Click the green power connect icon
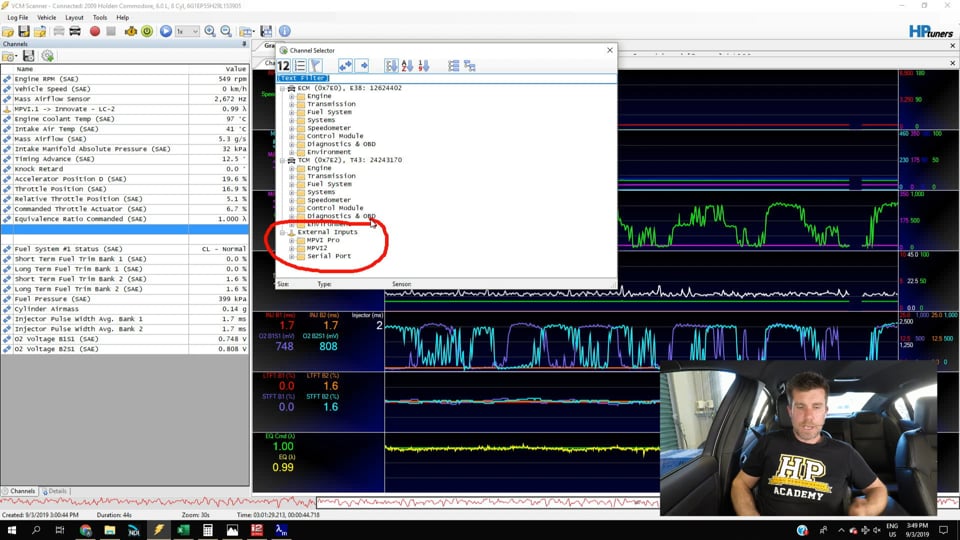Viewport: 960px width, 540px height. 147,31
